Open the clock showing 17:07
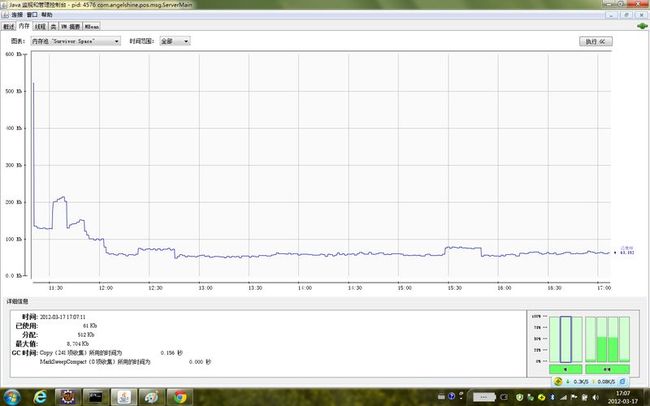 623,397
